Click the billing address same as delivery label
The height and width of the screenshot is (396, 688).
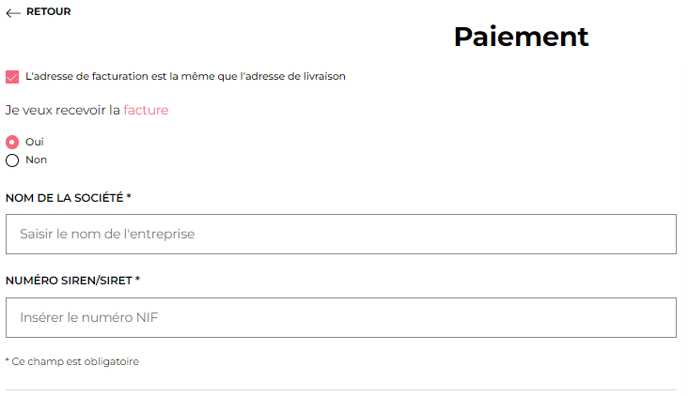(185, 76)
